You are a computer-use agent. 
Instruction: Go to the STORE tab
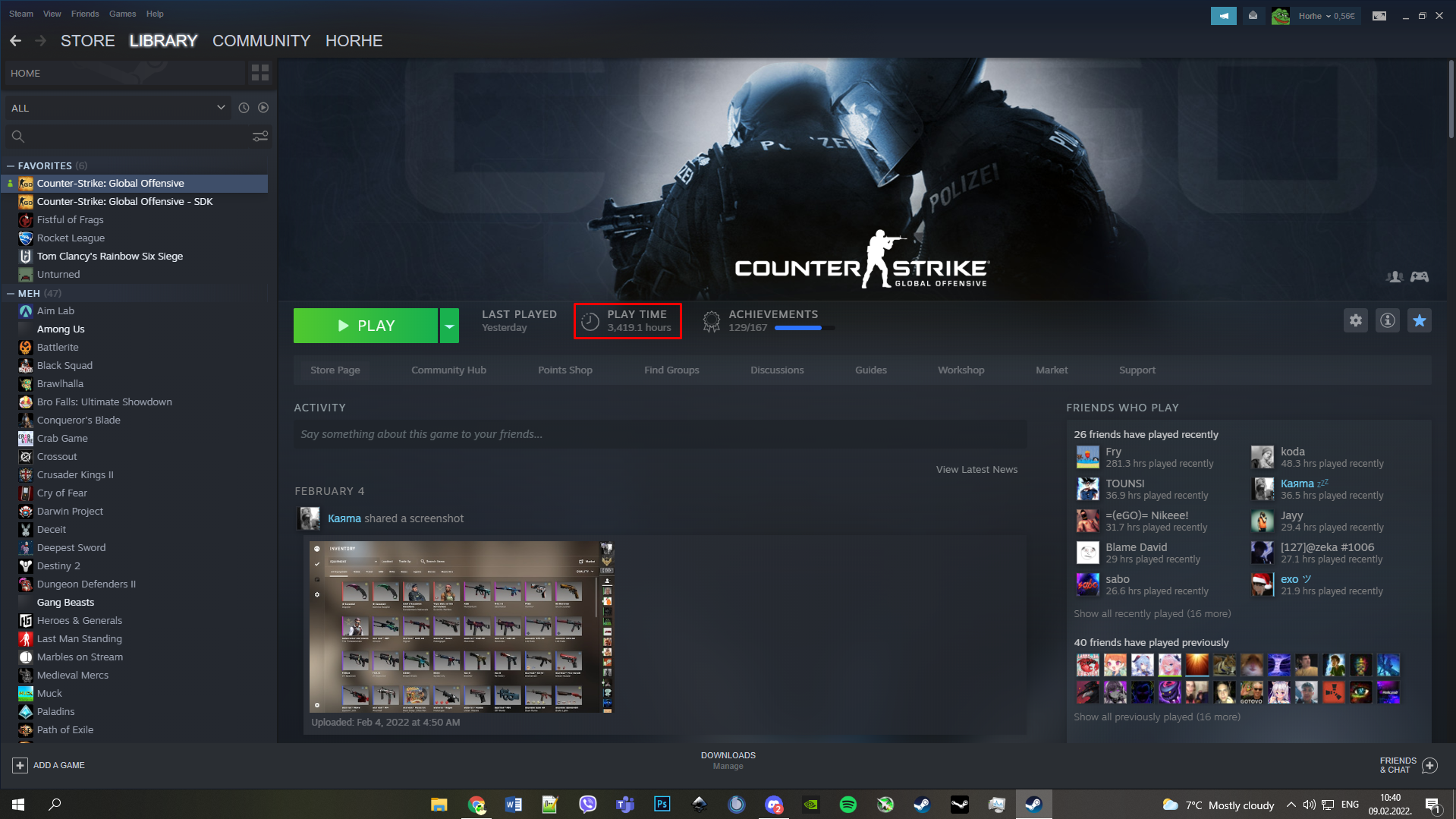pyautogui.click(x=88, y=41)
